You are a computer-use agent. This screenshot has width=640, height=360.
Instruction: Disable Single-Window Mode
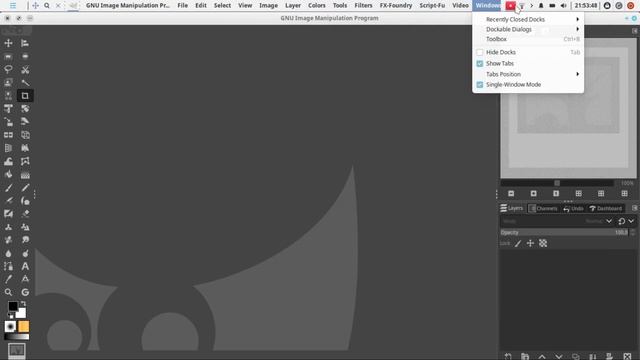480,84
